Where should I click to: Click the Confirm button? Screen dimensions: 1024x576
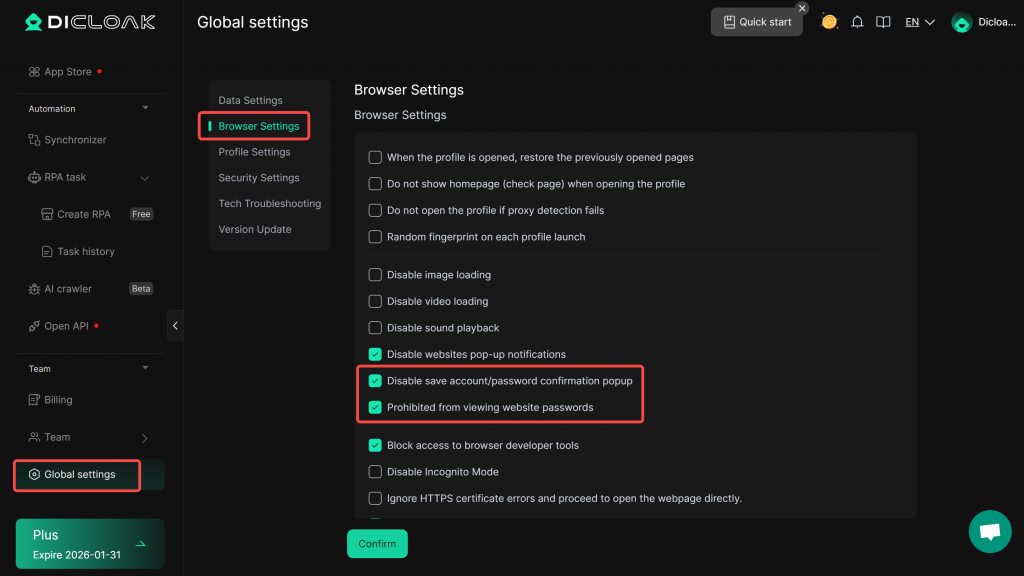point(377,544)
